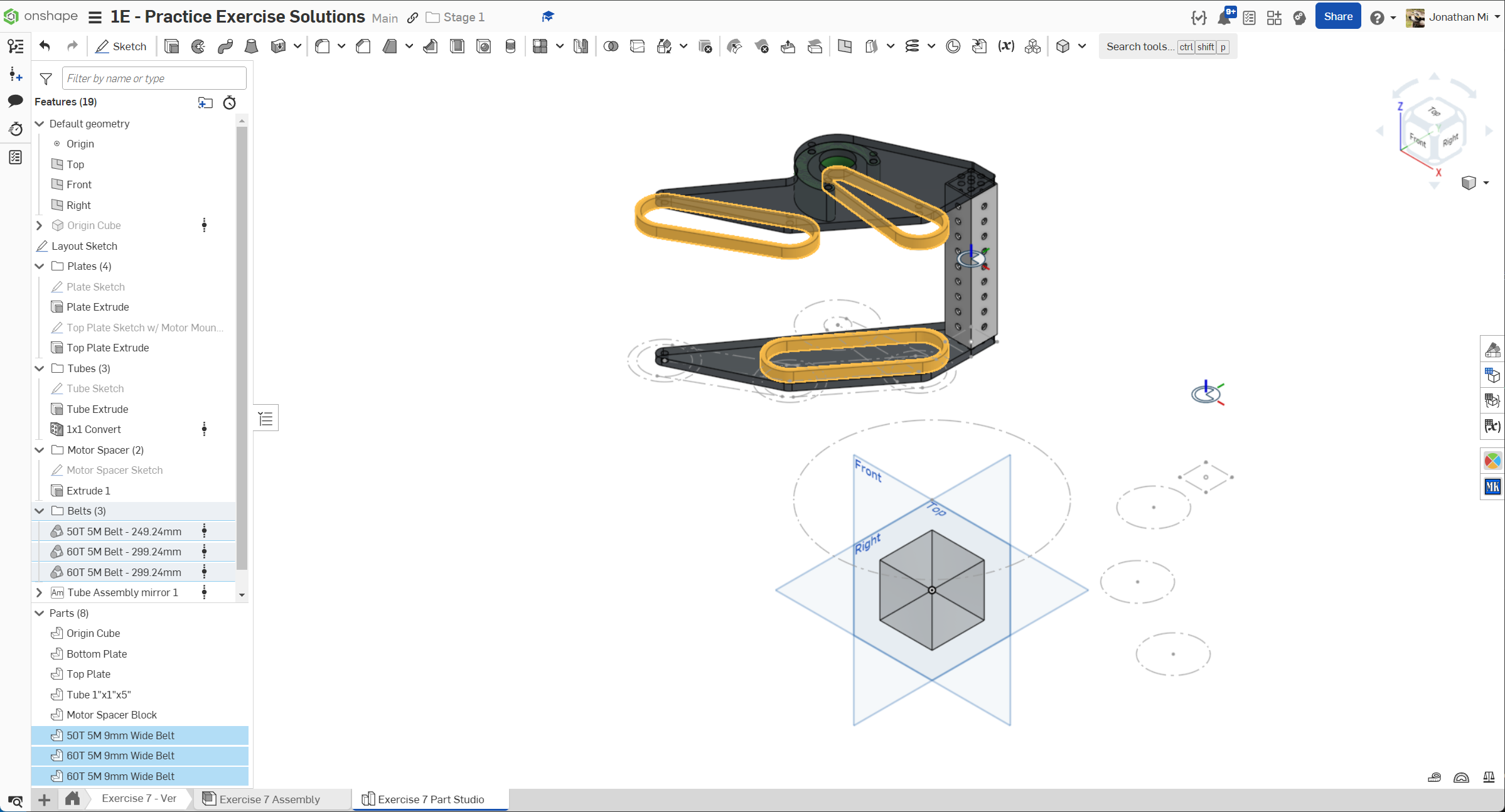Screen dimensions: 1505x812
Task: Click the Filter by name input field
Action: 154,78
